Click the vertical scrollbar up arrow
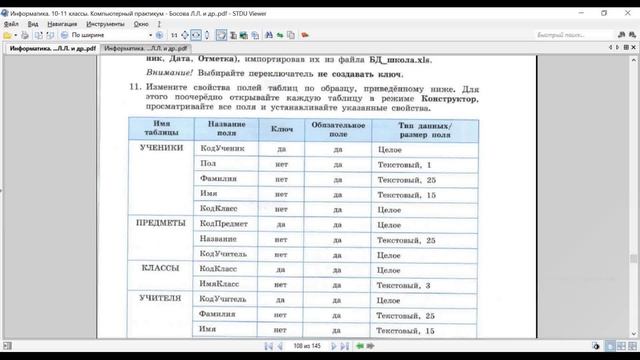 pyautogui.click(x=633, y=60)
